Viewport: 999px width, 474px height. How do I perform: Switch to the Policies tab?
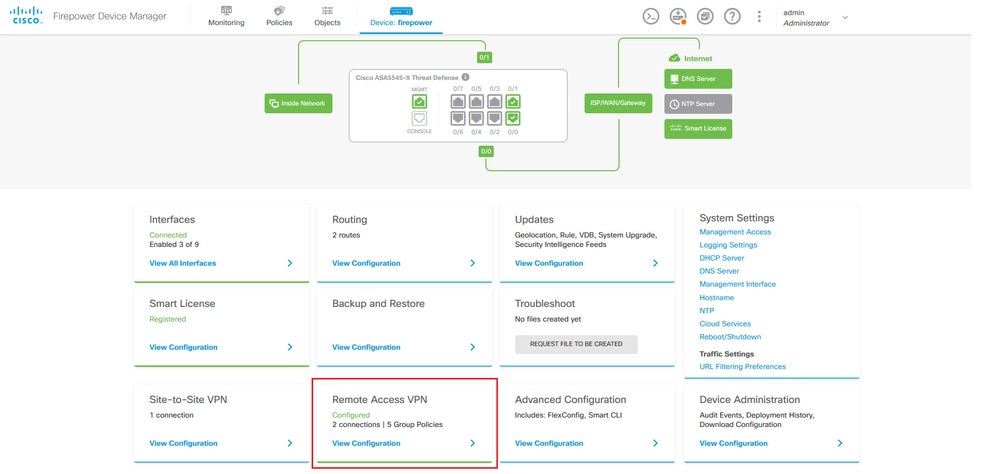(x=279, y=17)
